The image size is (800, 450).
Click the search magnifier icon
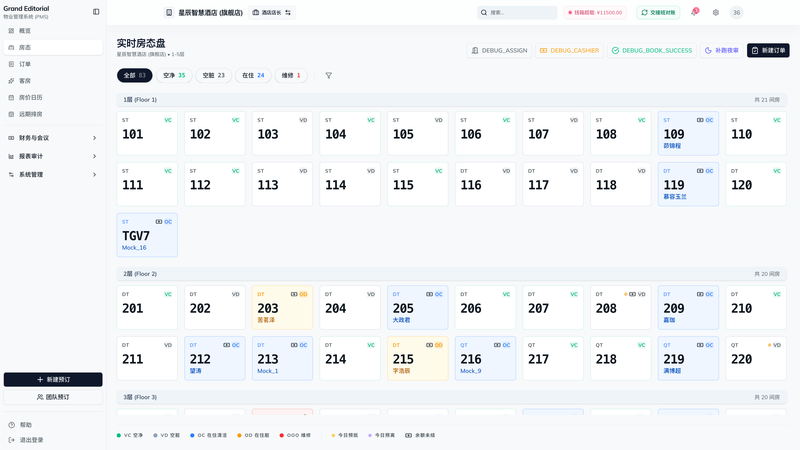(484, 13)
